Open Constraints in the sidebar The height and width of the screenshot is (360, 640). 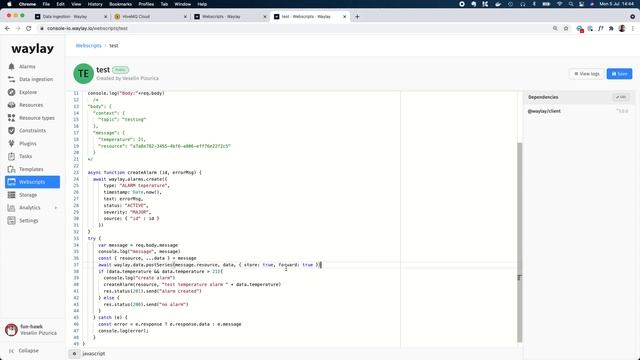click(x=32, y=131)
